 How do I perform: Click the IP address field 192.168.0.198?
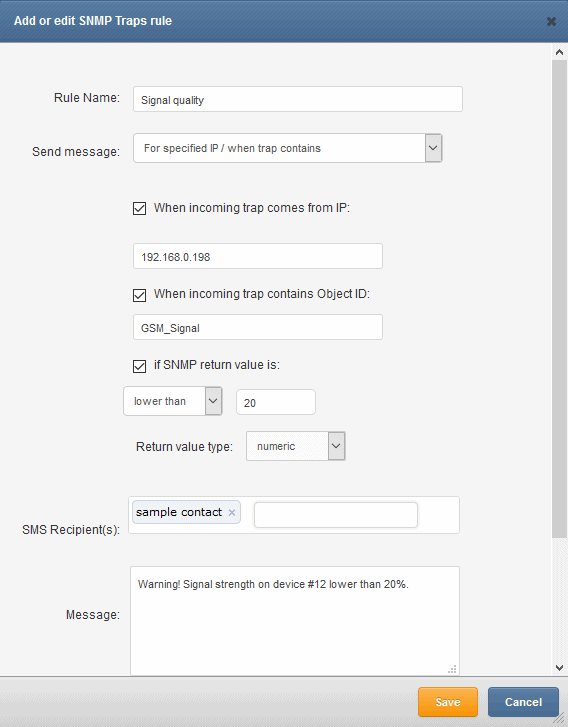[x=258, y=256]
